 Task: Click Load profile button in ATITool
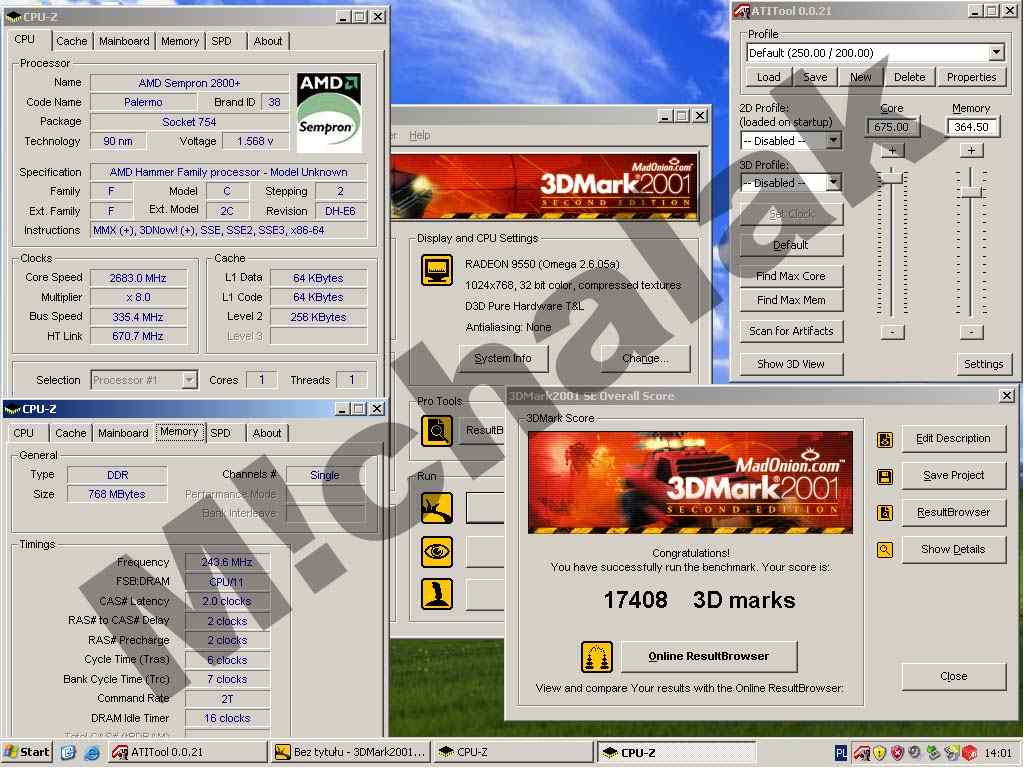[x=769, y=77]
